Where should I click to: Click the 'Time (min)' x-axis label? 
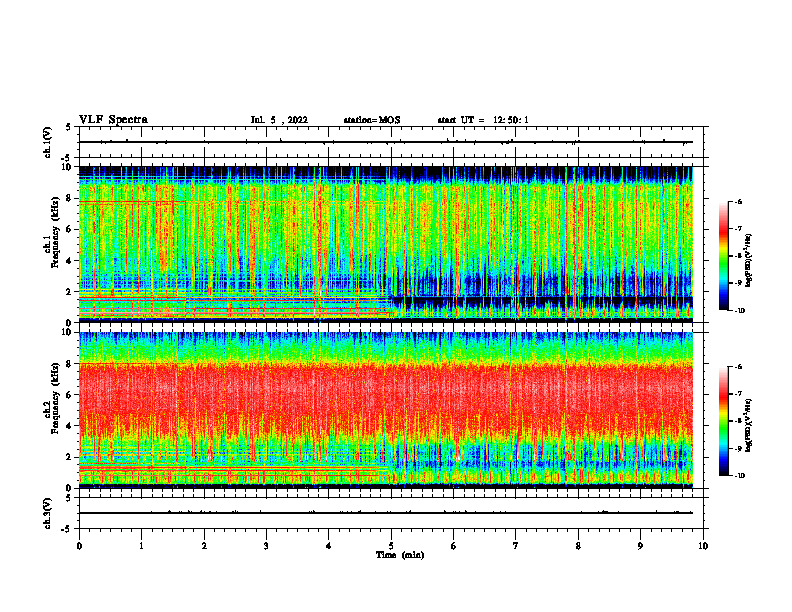click(x=400, y=555)
